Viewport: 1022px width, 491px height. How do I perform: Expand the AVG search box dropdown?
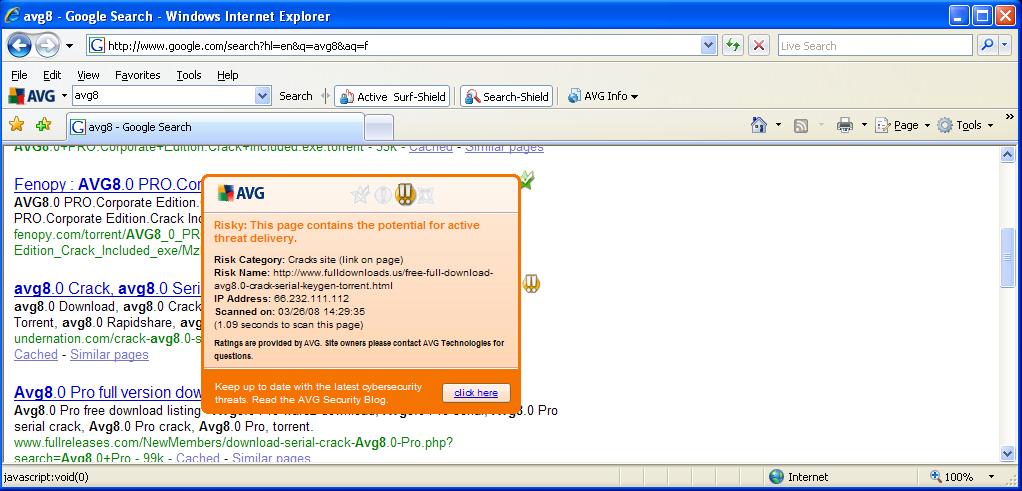[x=263, y=96]
